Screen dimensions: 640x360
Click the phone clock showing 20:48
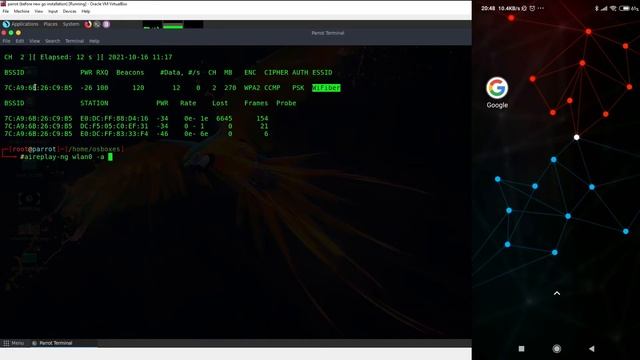pos(488,8)
